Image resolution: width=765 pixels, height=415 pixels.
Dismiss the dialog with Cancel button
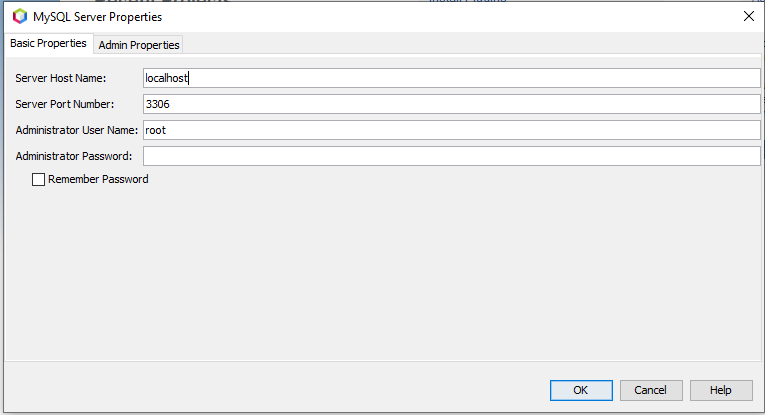point(651,390)
